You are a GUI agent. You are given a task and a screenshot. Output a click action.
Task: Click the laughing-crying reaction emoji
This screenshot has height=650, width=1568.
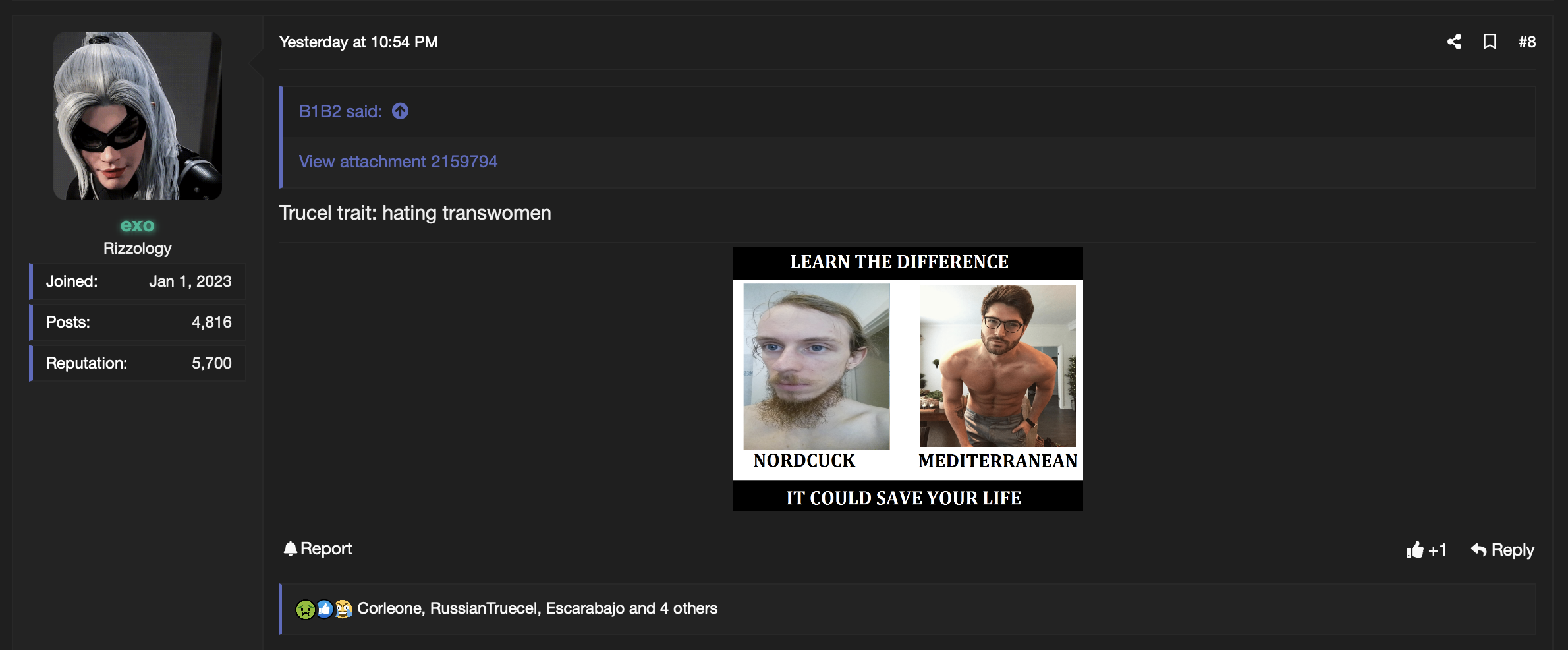(x=343, y=609)
